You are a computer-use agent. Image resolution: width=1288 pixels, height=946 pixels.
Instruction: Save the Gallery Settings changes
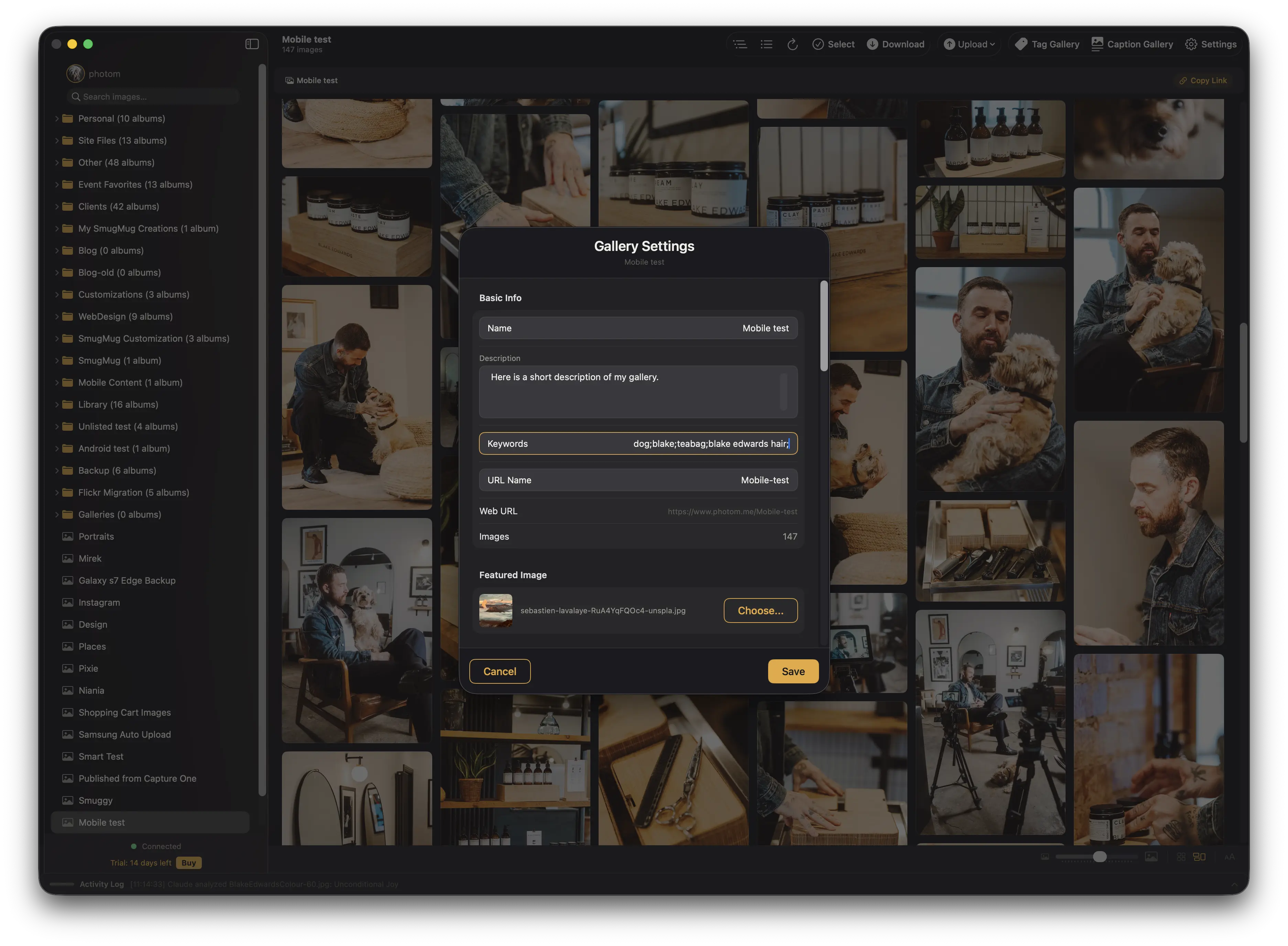(793, 671)
